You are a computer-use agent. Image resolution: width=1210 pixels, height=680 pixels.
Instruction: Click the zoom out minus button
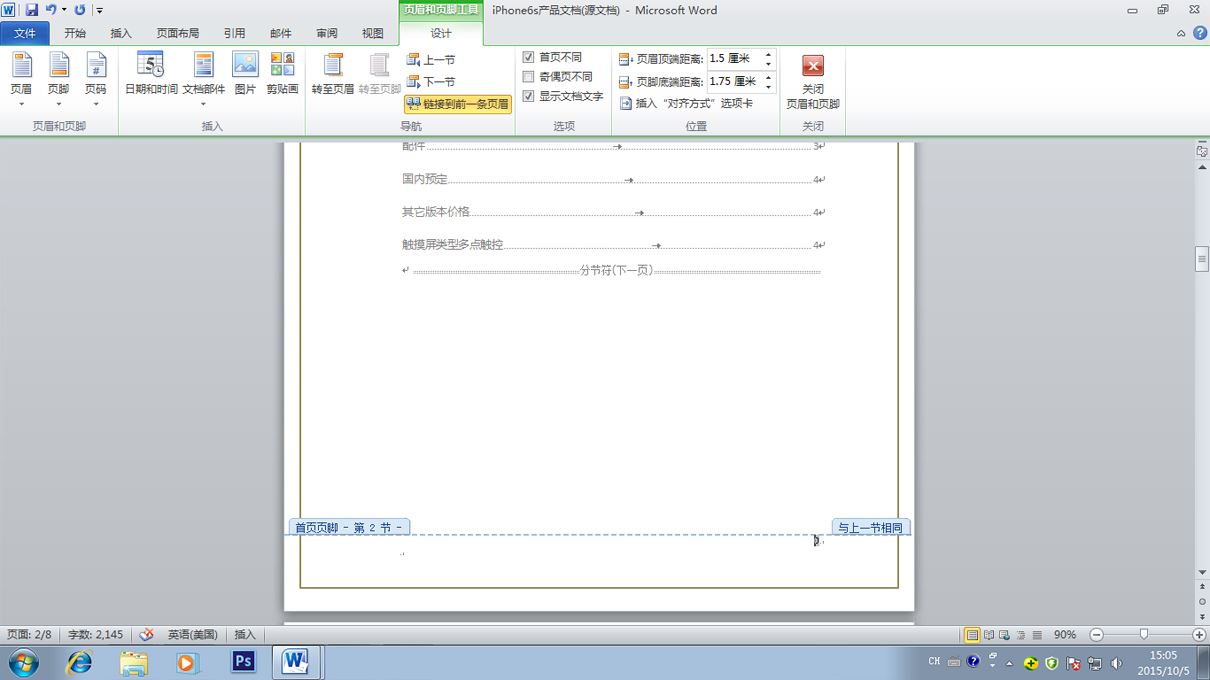pos(1097,635)
